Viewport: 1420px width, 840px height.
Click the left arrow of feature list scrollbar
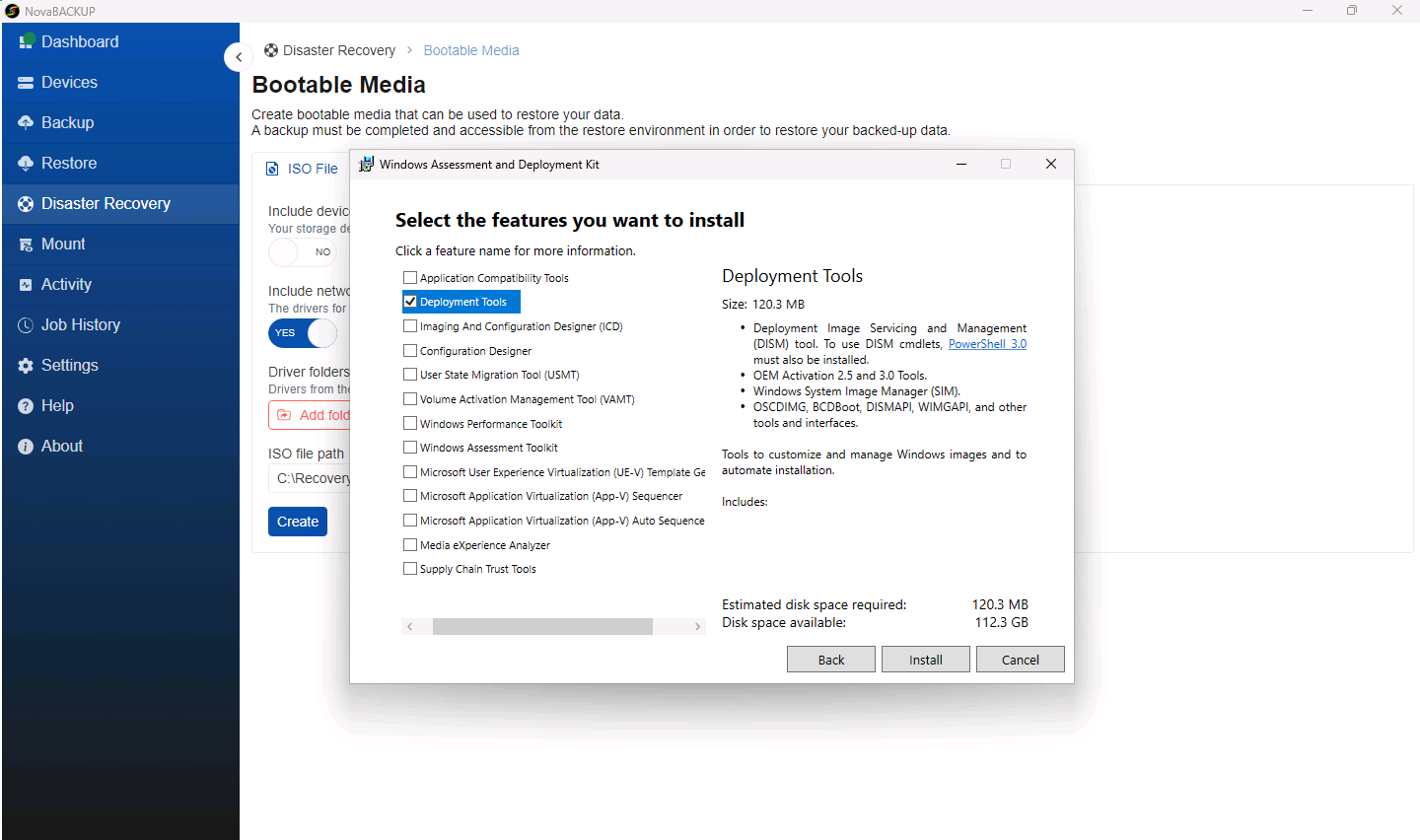pos(410,627)
